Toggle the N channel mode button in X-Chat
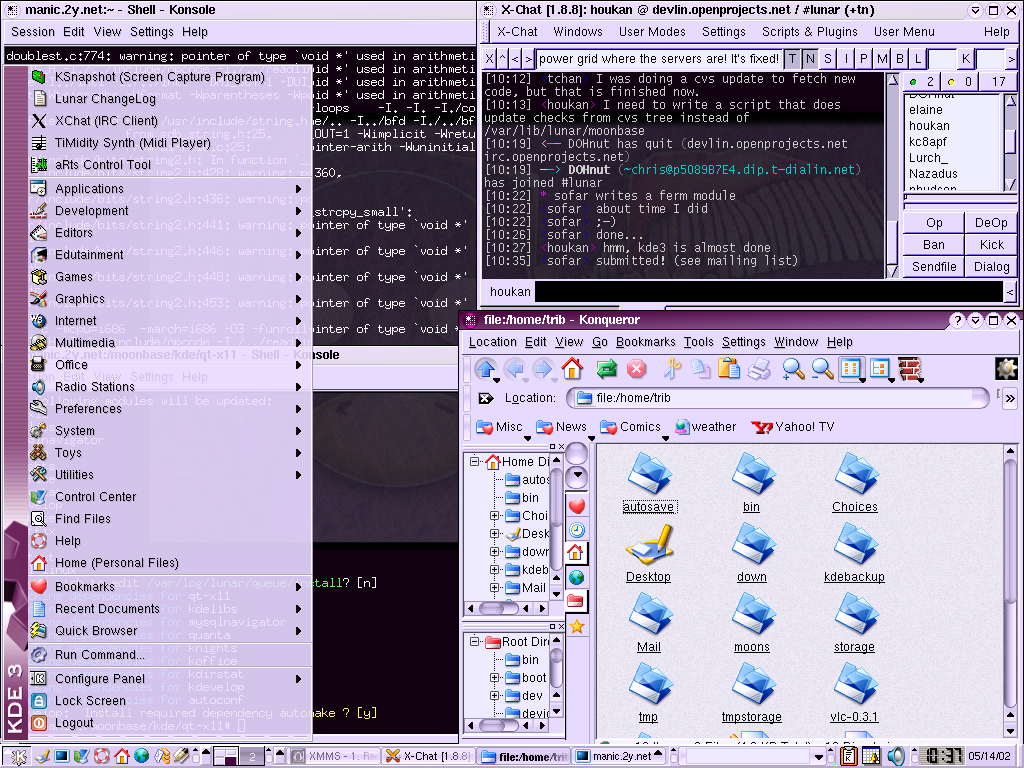The image size is (1024, 768). tap(810, 59)
